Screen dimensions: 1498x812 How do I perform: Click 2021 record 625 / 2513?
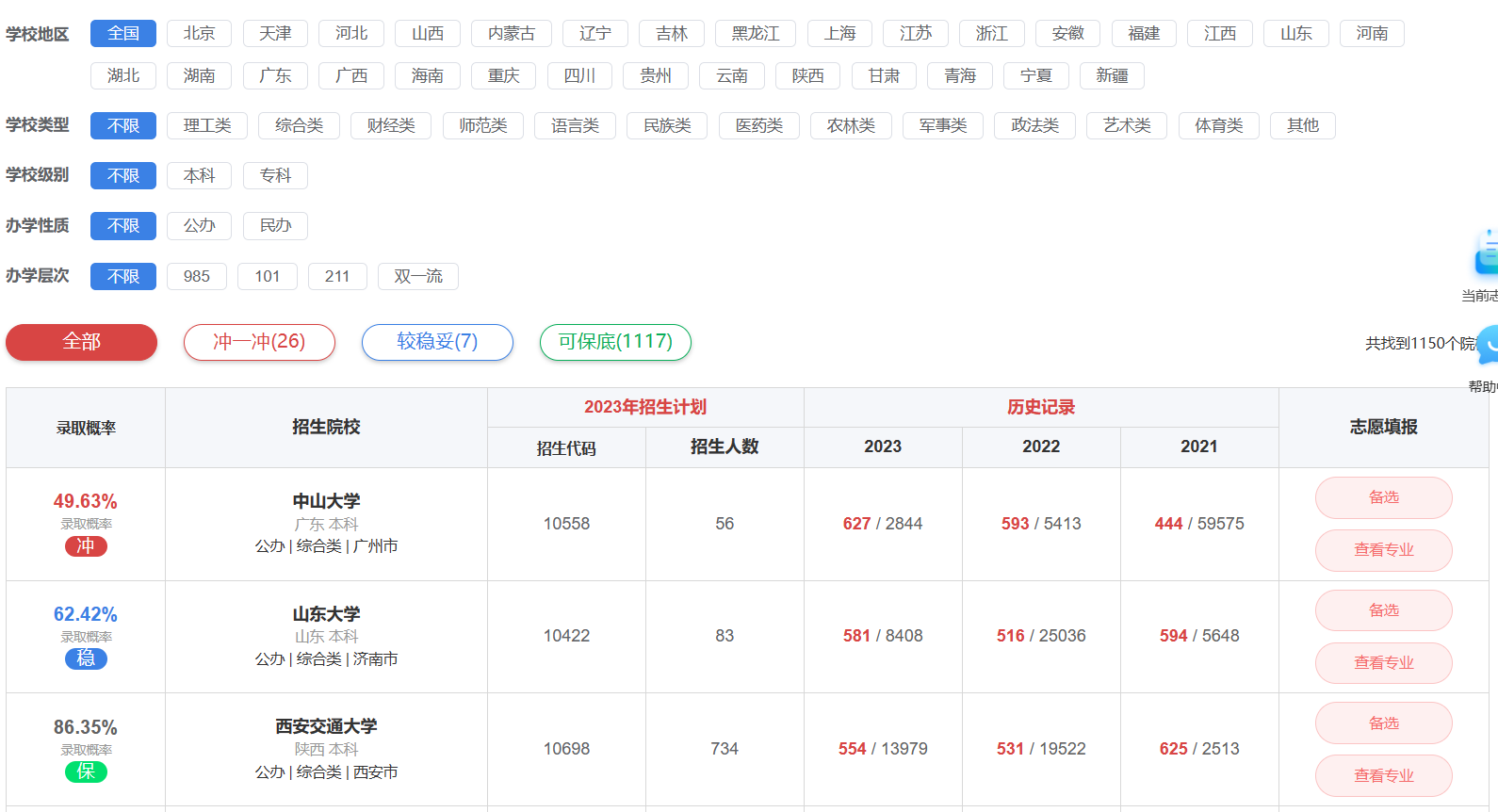click(x=1199, y=749)
